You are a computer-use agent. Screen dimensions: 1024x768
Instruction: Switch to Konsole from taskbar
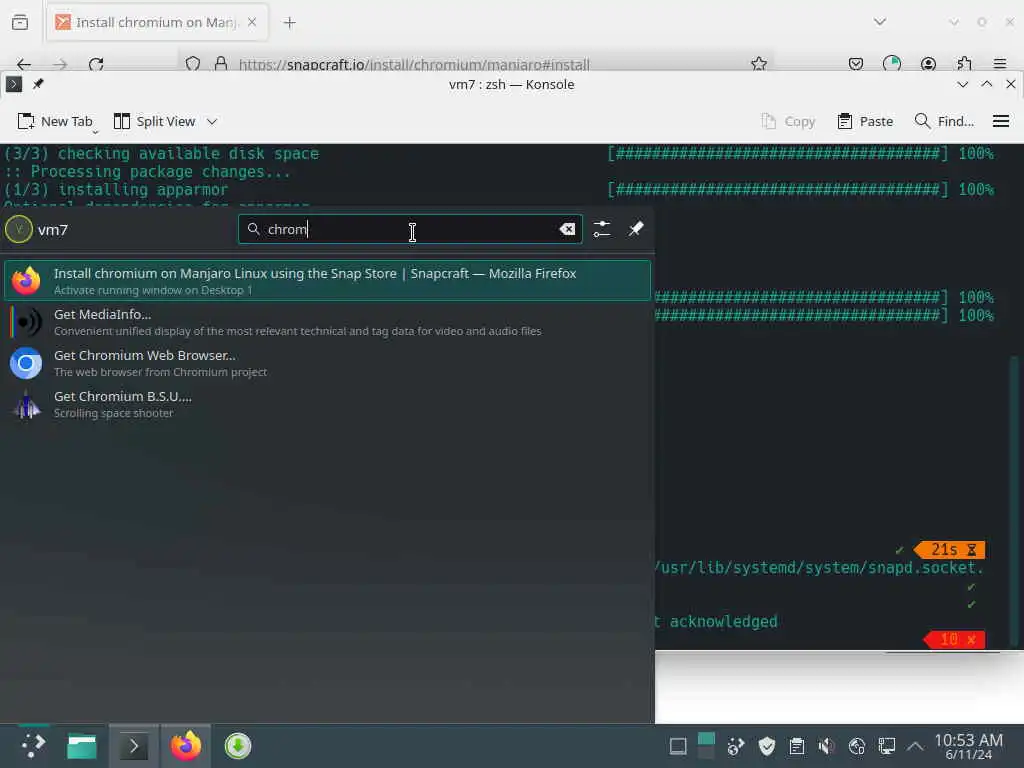(x=134, y=746)
